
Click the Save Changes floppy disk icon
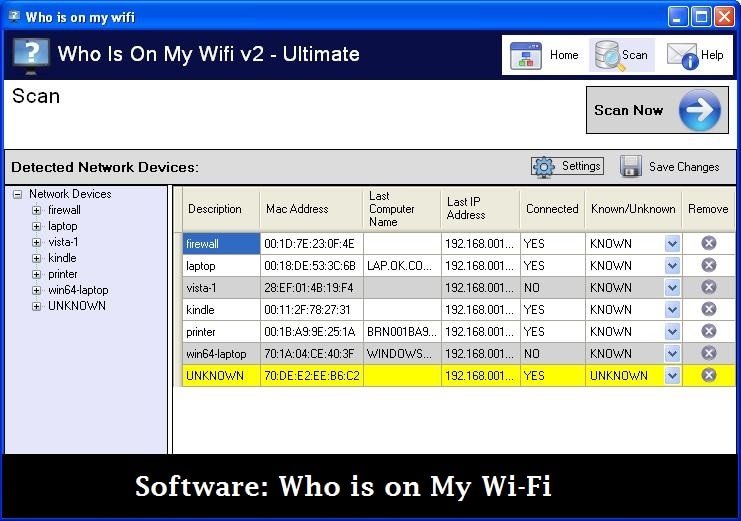coord(631,166)
